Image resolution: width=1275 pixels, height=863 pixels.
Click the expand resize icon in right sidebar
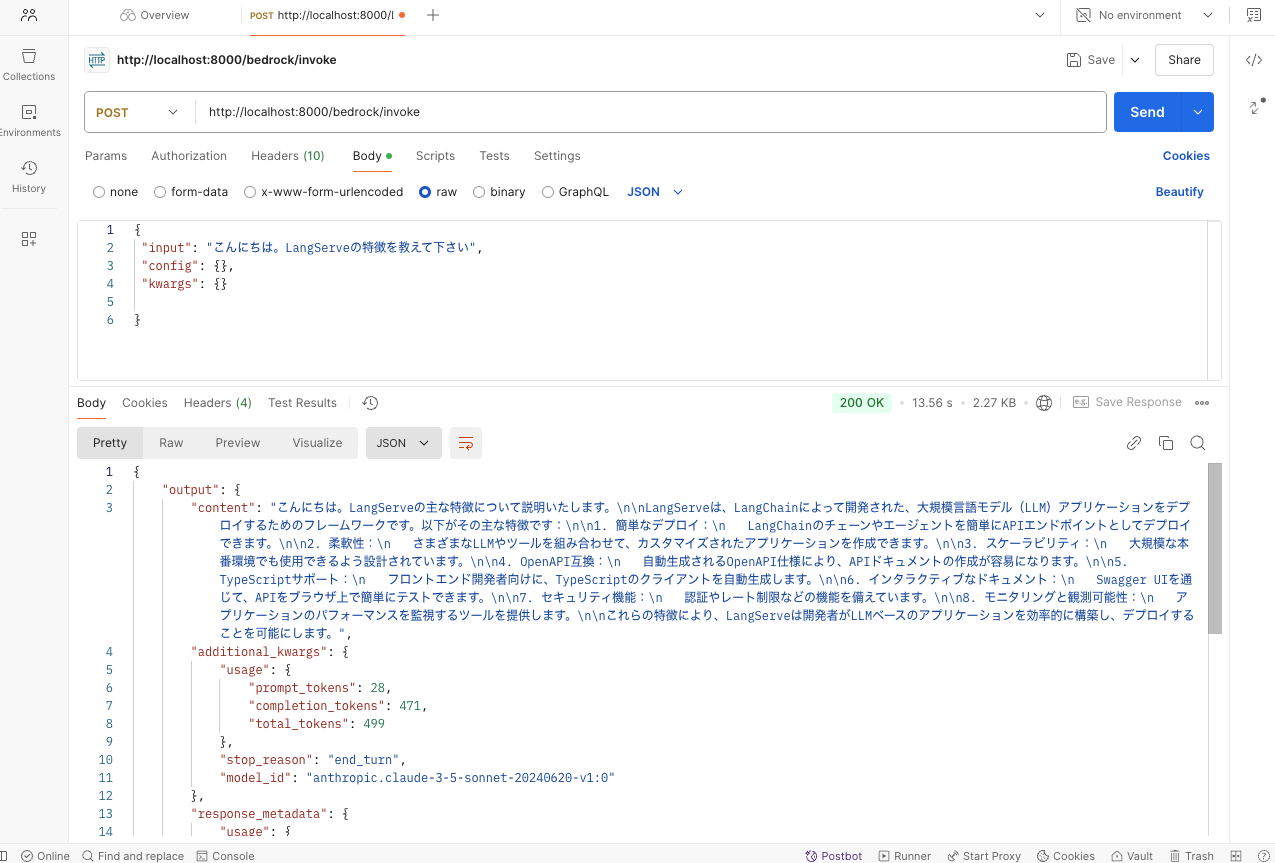coord(1256,107)
